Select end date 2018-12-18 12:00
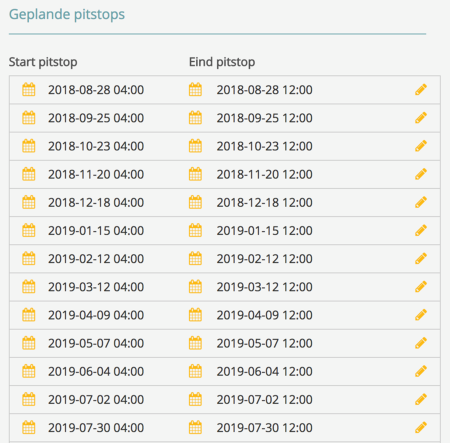This screenshot has height=443, width=450. pos(265,202)
